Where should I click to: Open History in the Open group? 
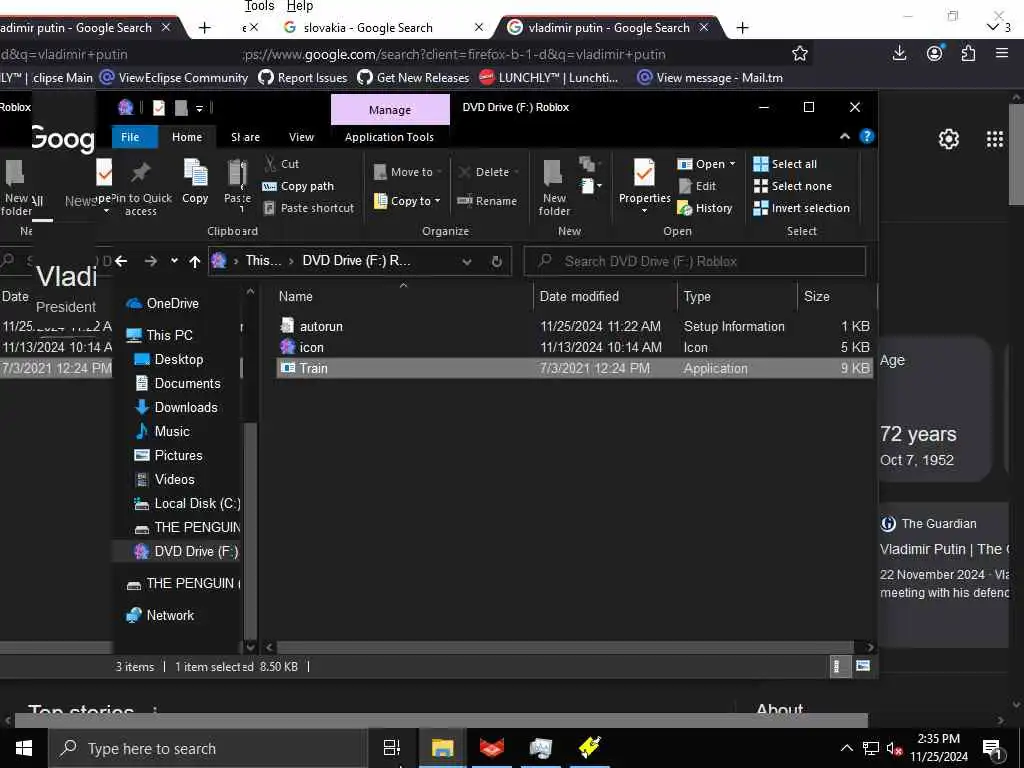705,208
